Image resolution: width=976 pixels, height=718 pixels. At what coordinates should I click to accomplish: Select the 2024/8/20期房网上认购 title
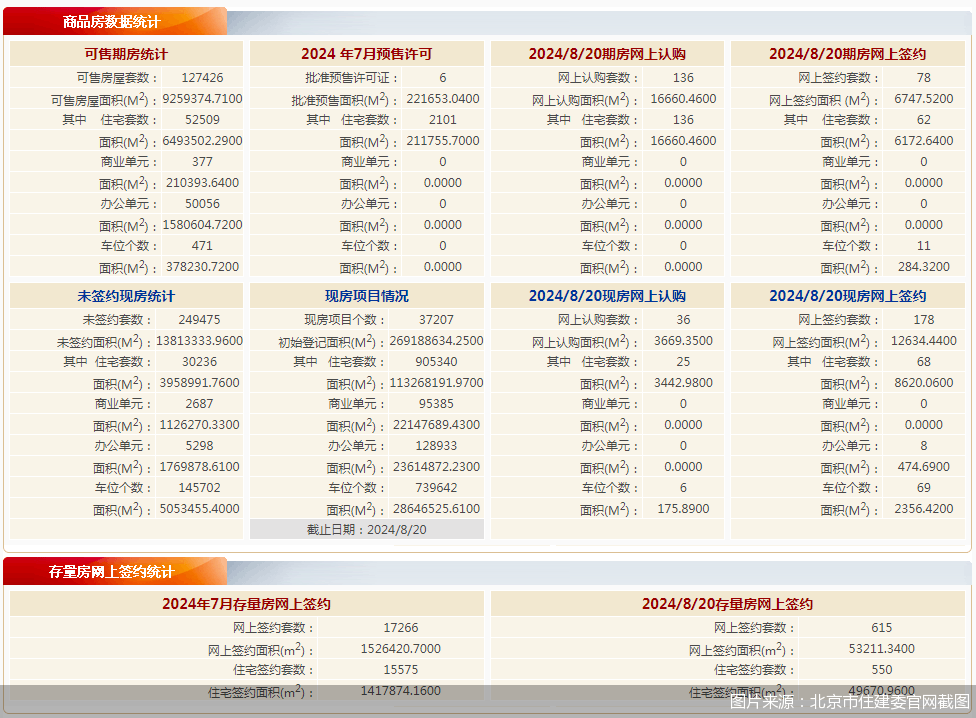point(607,54)
